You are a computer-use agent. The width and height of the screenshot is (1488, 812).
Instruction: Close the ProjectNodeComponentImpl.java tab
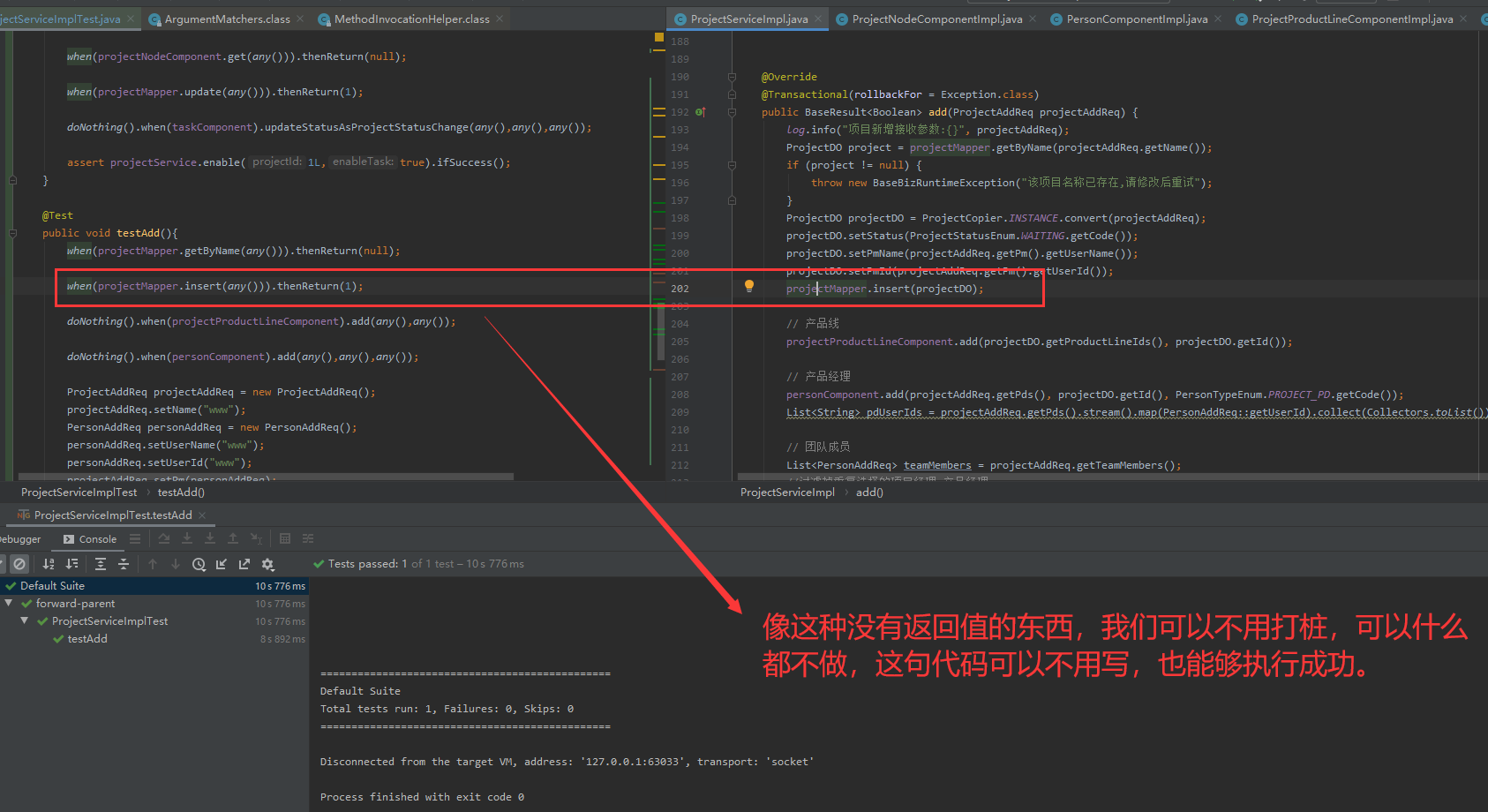click(1033, 19)
